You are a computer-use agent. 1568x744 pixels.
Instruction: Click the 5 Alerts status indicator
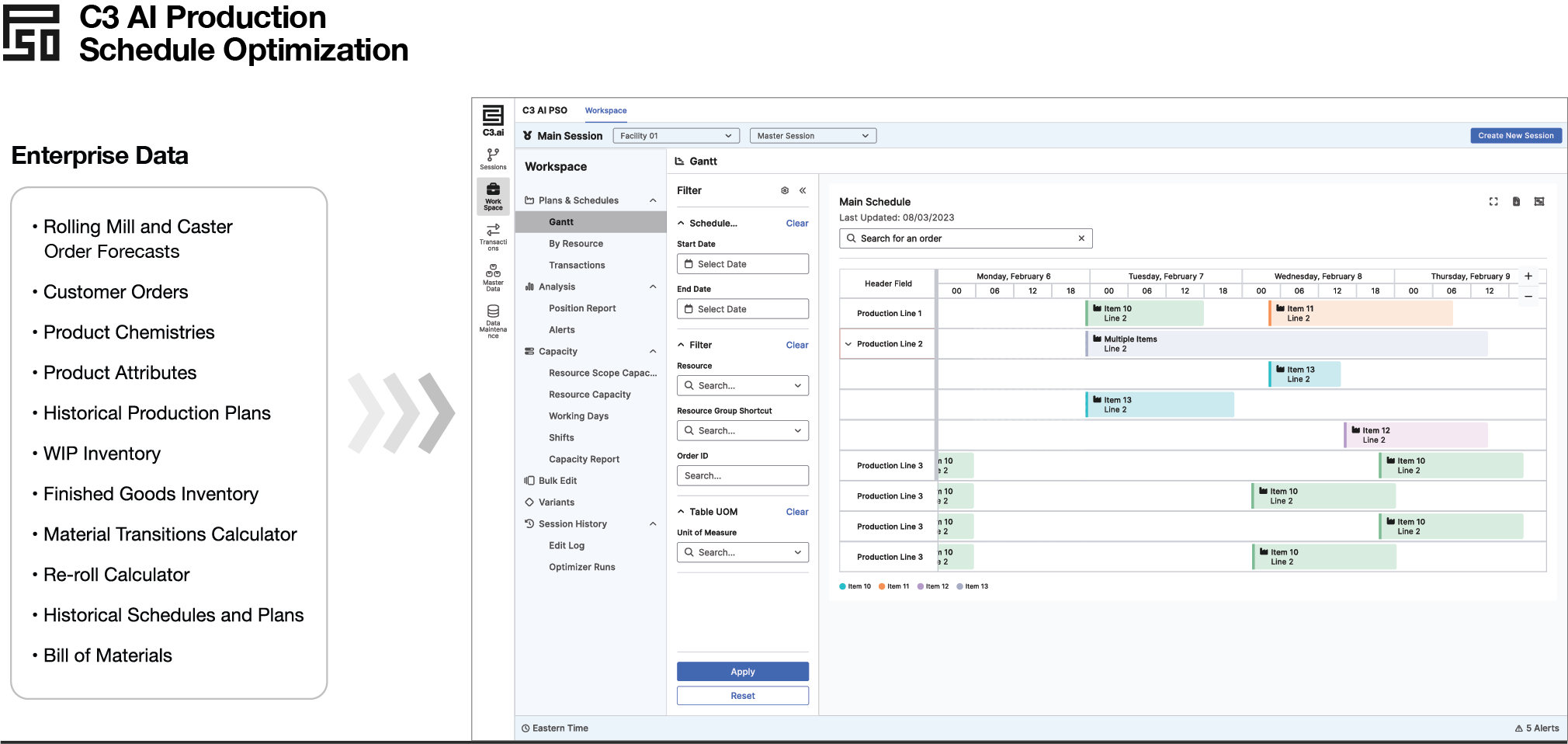(x=1537, y=728)
